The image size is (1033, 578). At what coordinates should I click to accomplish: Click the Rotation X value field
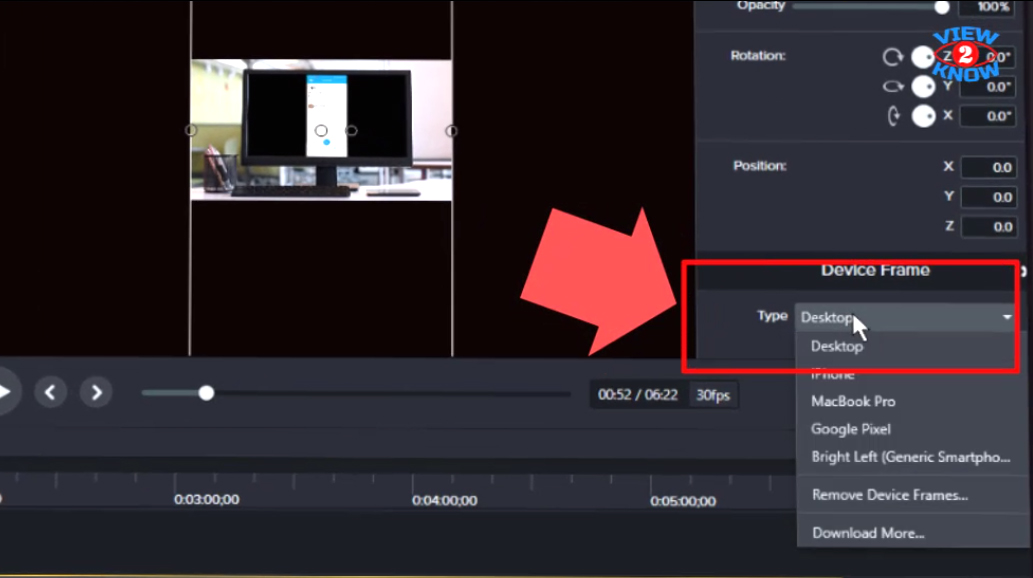point(988,116)
